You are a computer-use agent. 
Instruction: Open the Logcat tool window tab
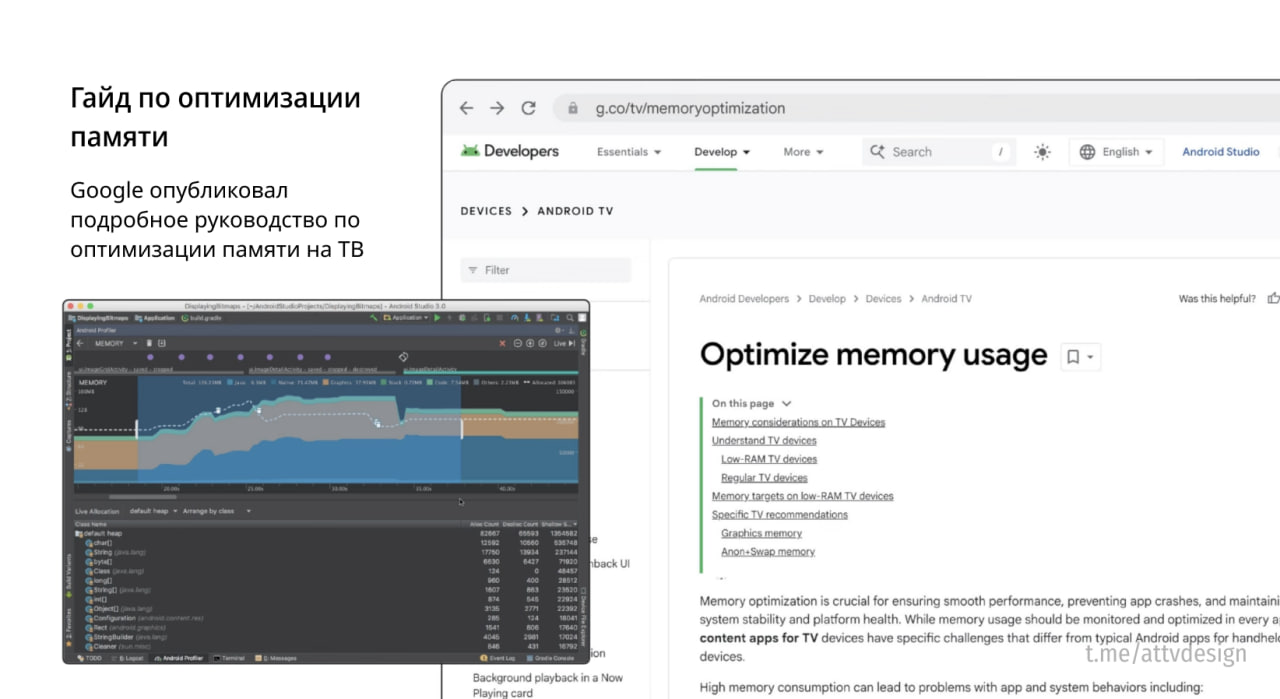(130, 658)
